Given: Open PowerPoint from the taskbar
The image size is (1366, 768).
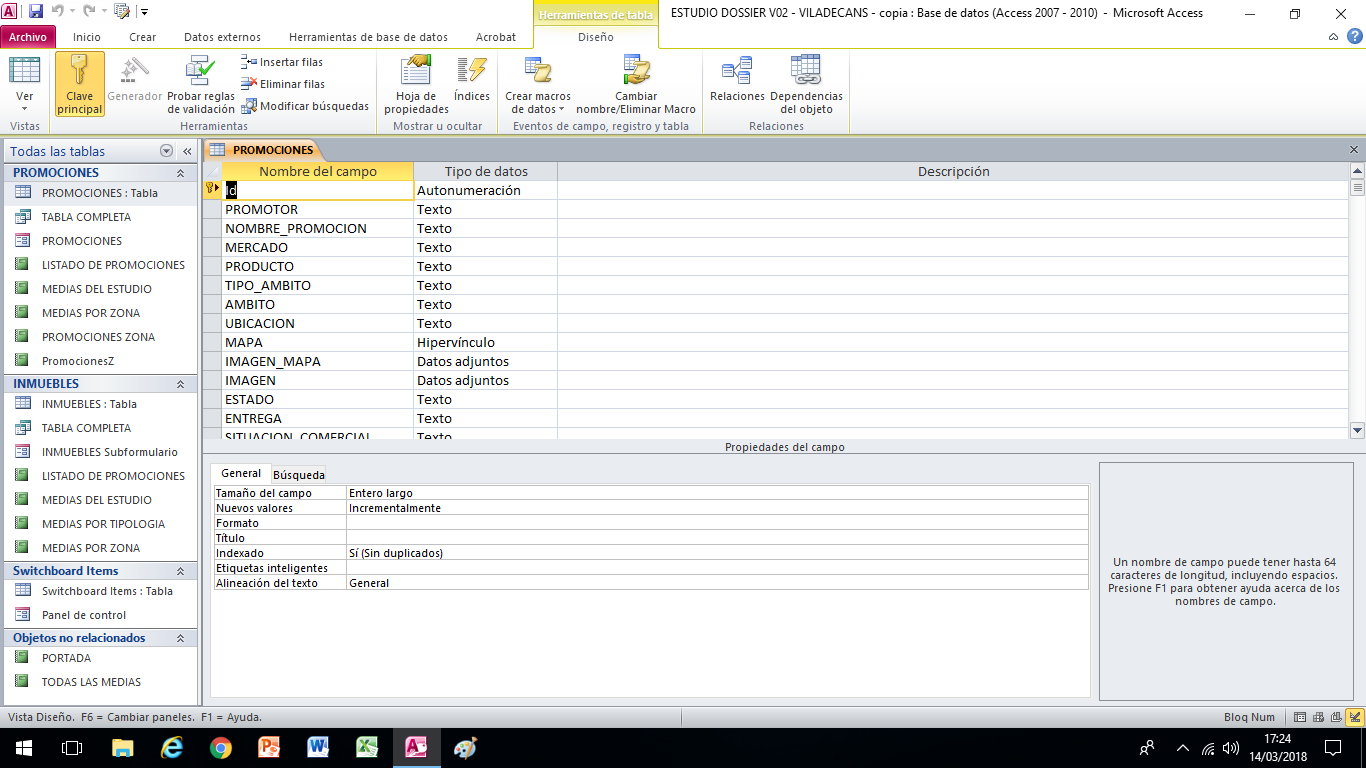Looking at the screenshot, I should pos(269,748).
